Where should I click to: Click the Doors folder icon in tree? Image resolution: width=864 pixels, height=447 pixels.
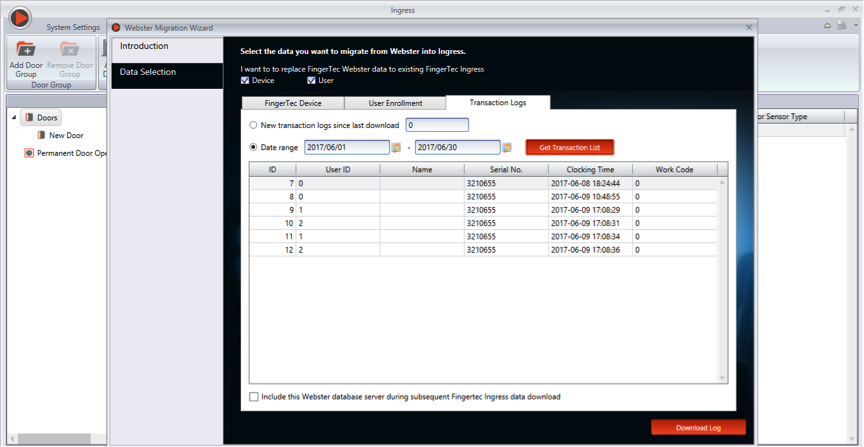(28, 117)
